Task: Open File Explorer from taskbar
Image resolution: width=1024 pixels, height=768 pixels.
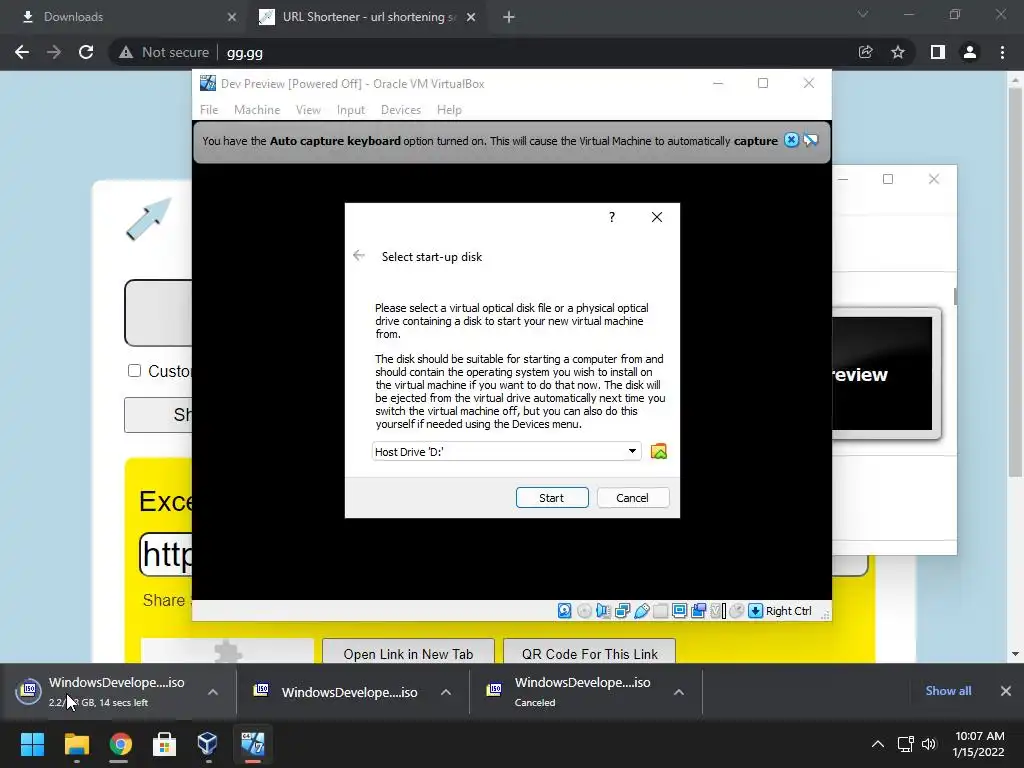Action: 76,744
